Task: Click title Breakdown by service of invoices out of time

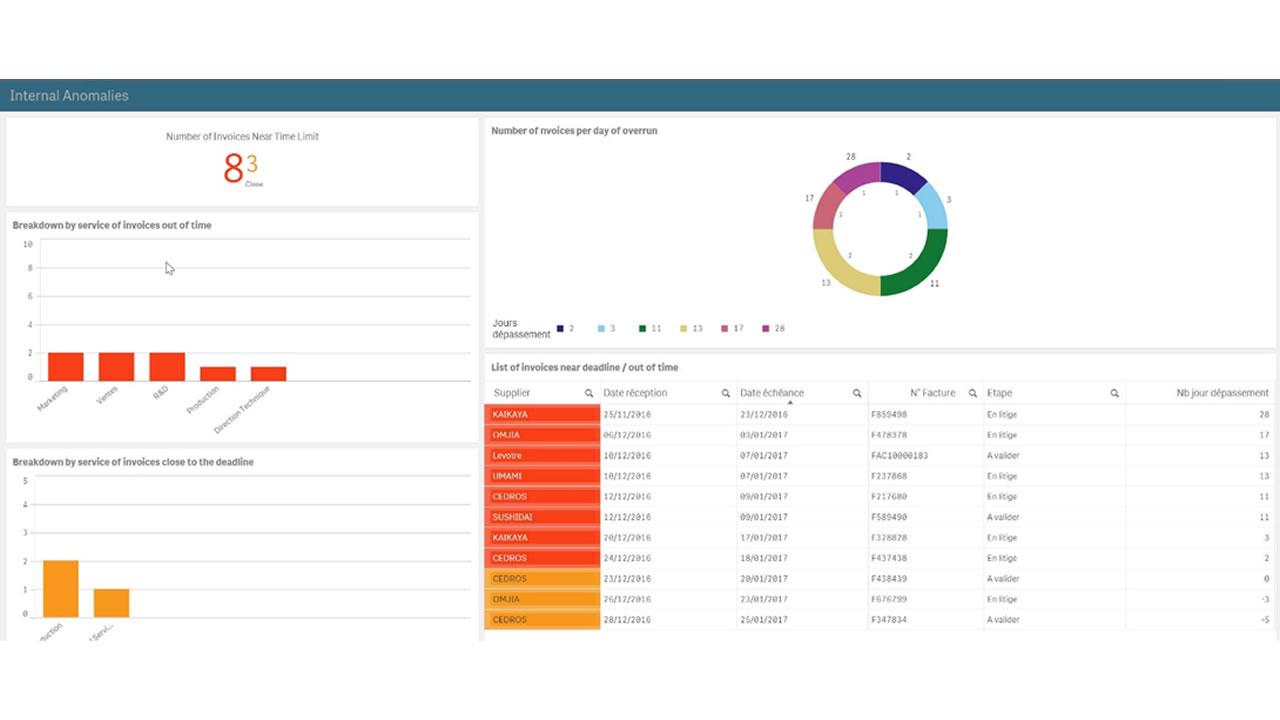Action: (112, 225)
